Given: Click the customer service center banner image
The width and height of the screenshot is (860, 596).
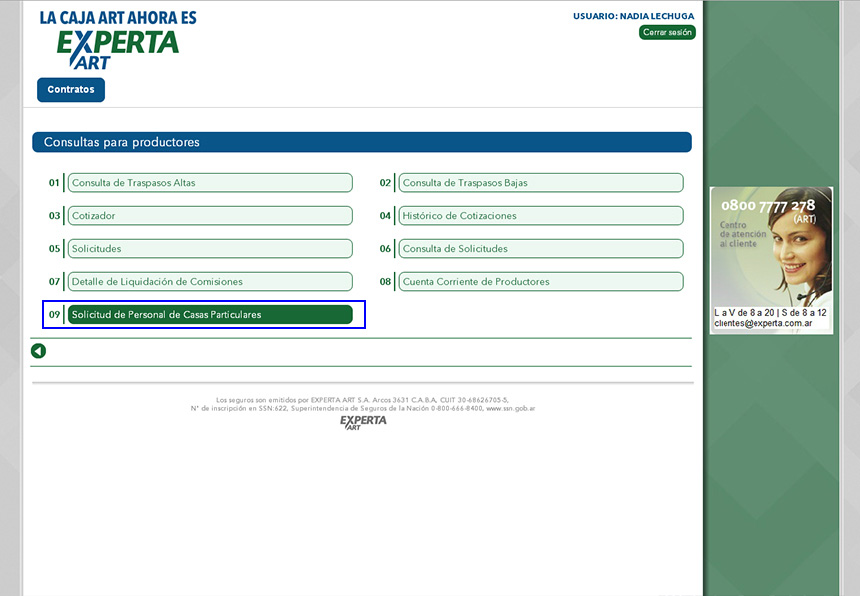Looking at the screenshot, I should [771, 260].
